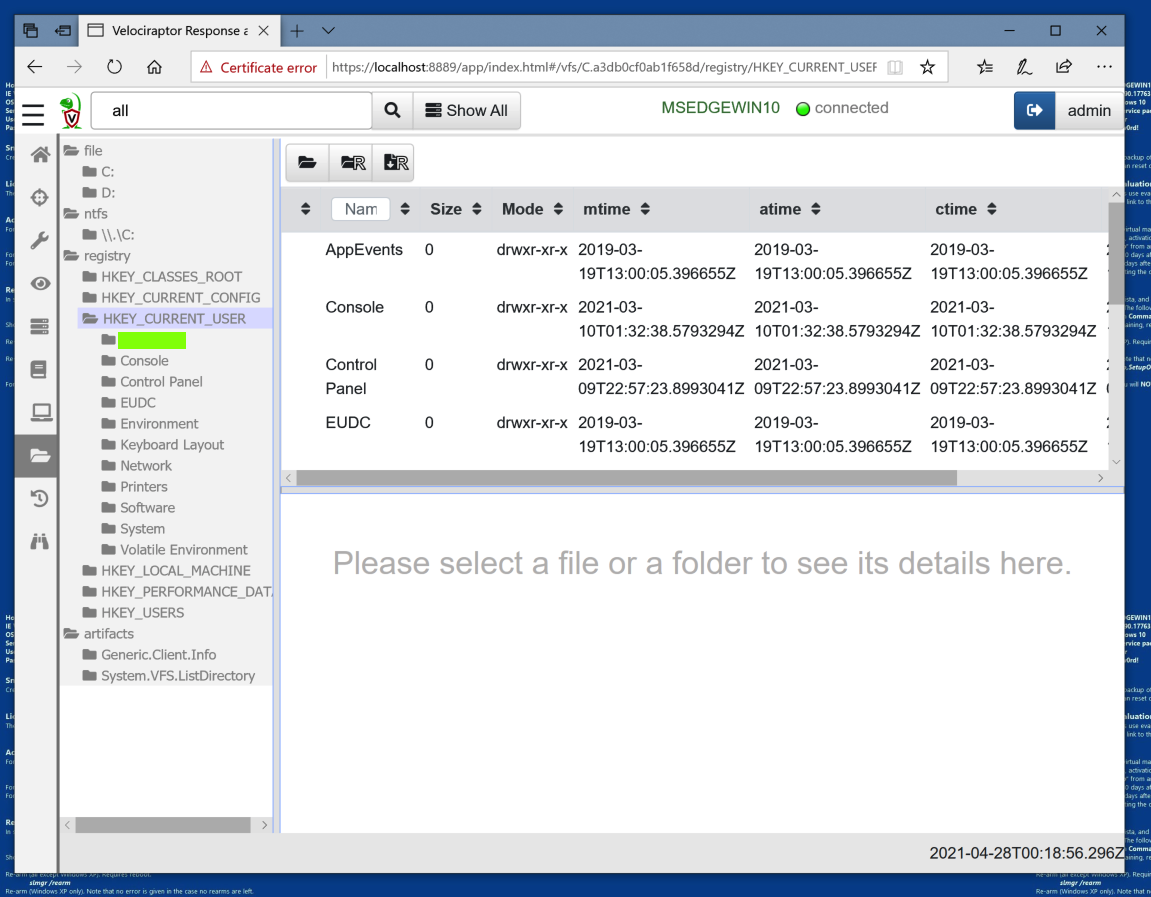Select AppEvents row in table

coord(694,261)
